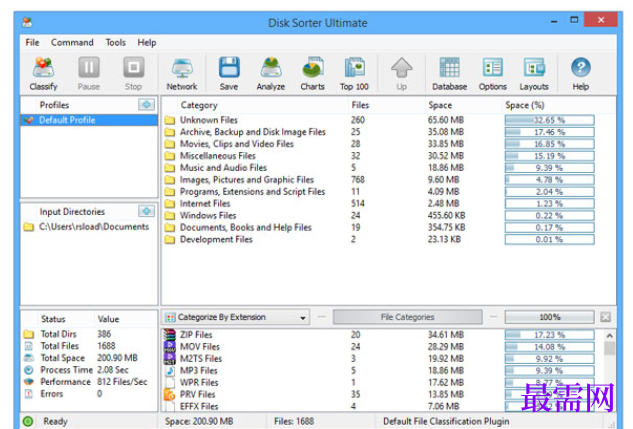
Task: Open the Network toolbar icon
Action: coord(182,73)
